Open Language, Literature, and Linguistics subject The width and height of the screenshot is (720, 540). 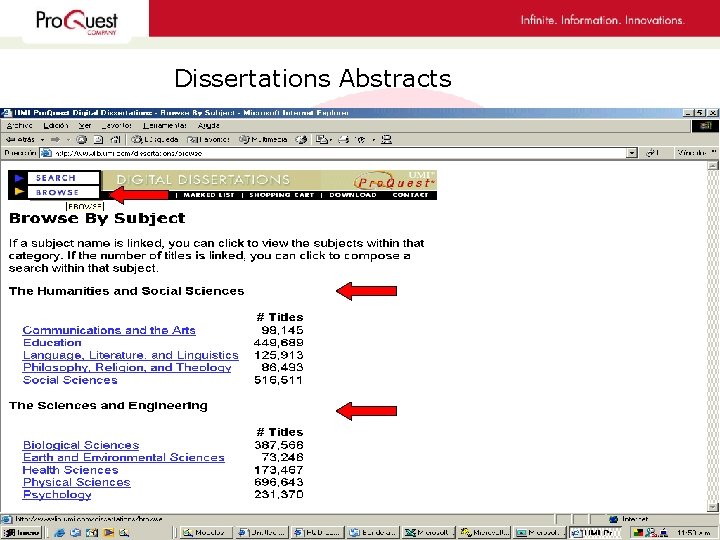coord(131,355)
